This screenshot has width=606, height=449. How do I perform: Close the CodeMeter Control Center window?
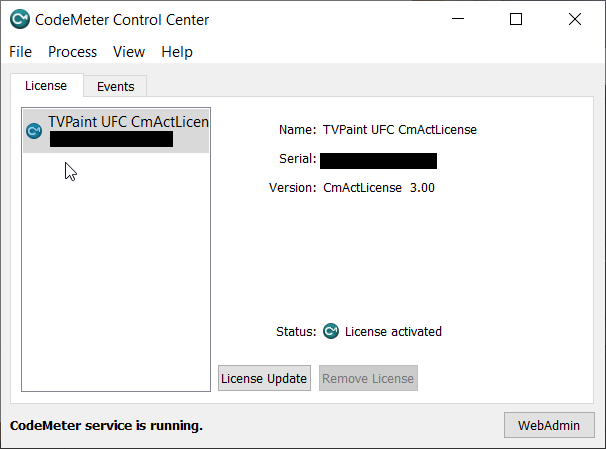click(575, 19)
